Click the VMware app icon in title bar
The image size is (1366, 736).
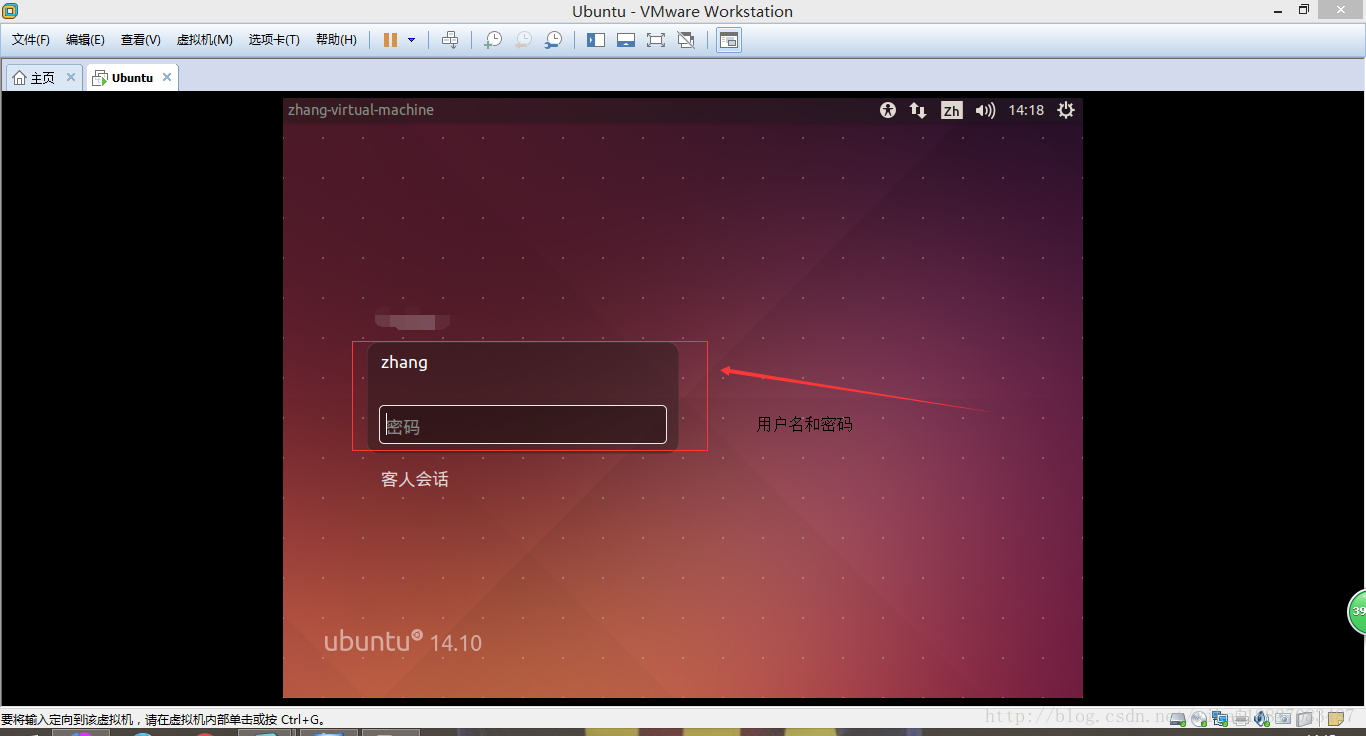click(10, 10)
